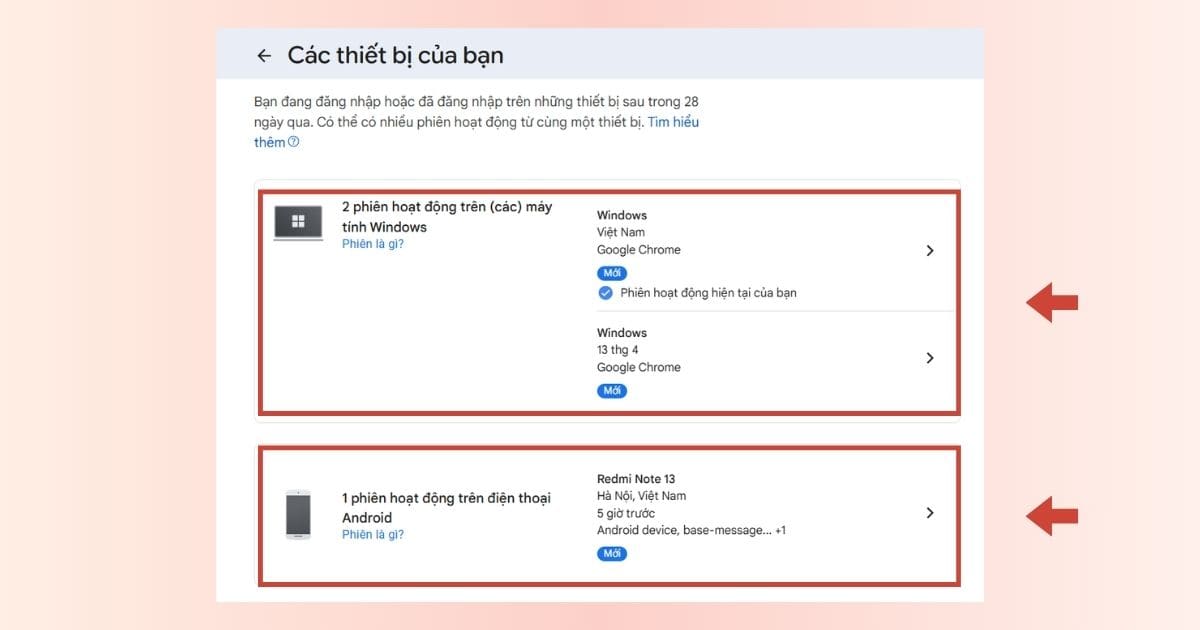Click the 'Mới' badge on the Việt Nam session
This screenshot has height=630, width=1200.
click(612, 273)
